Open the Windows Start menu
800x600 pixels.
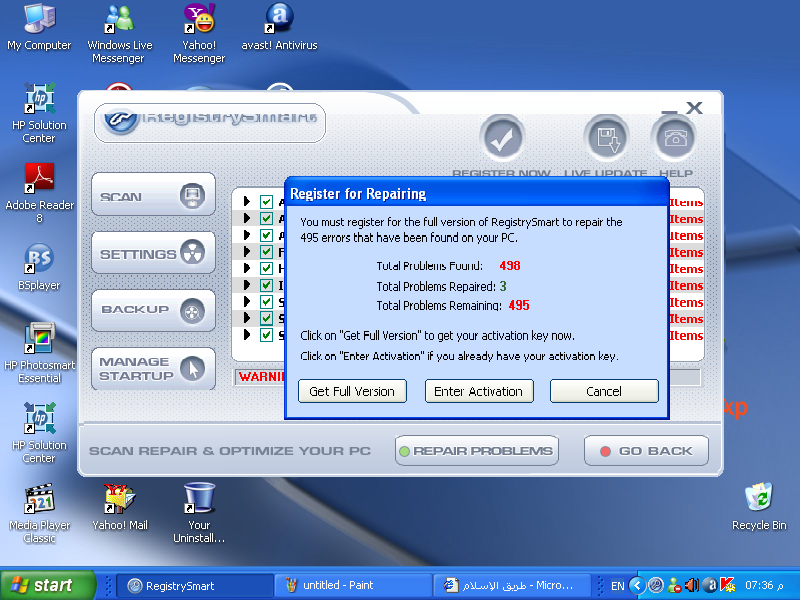[47, 585]
